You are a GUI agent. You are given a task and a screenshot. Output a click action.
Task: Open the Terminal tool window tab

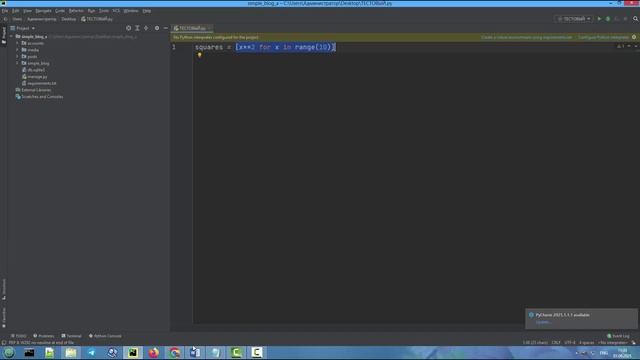coord(71,336)
